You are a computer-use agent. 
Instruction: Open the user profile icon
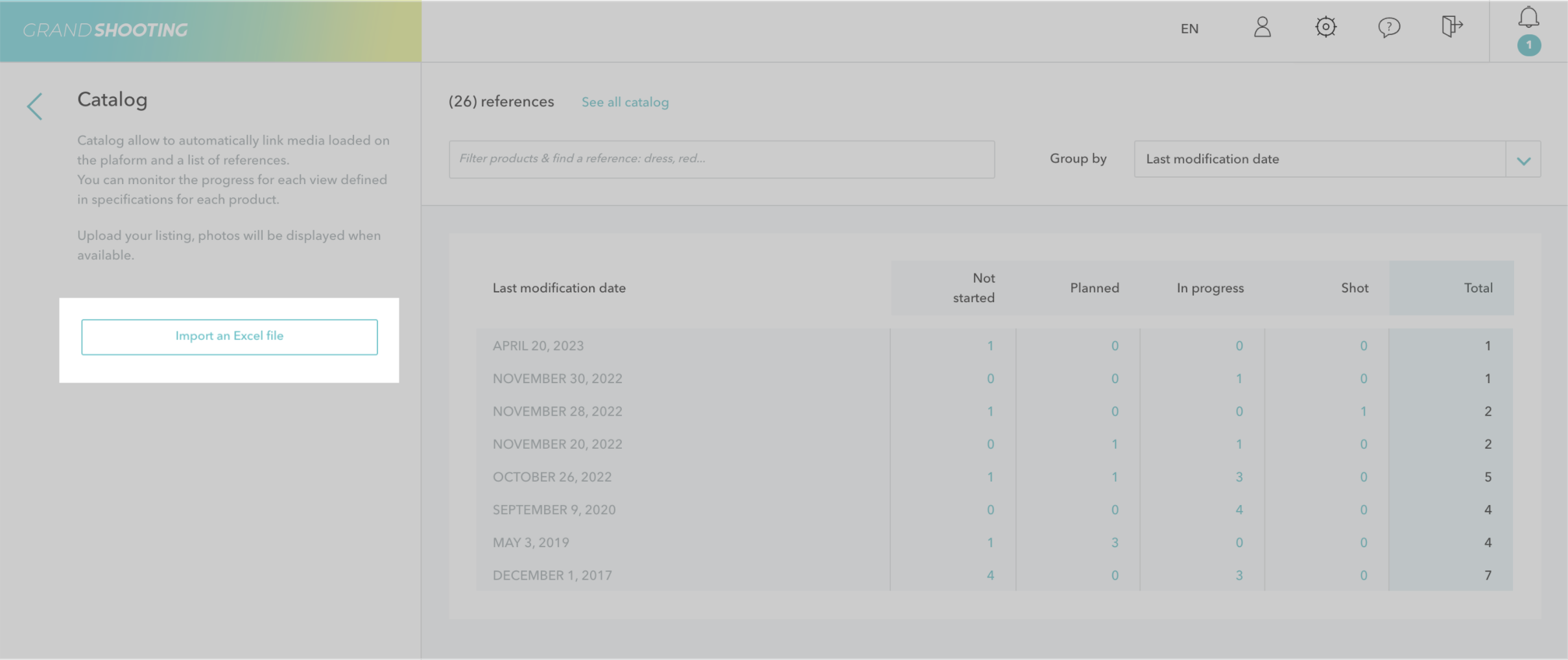(x=1262, y=27)
